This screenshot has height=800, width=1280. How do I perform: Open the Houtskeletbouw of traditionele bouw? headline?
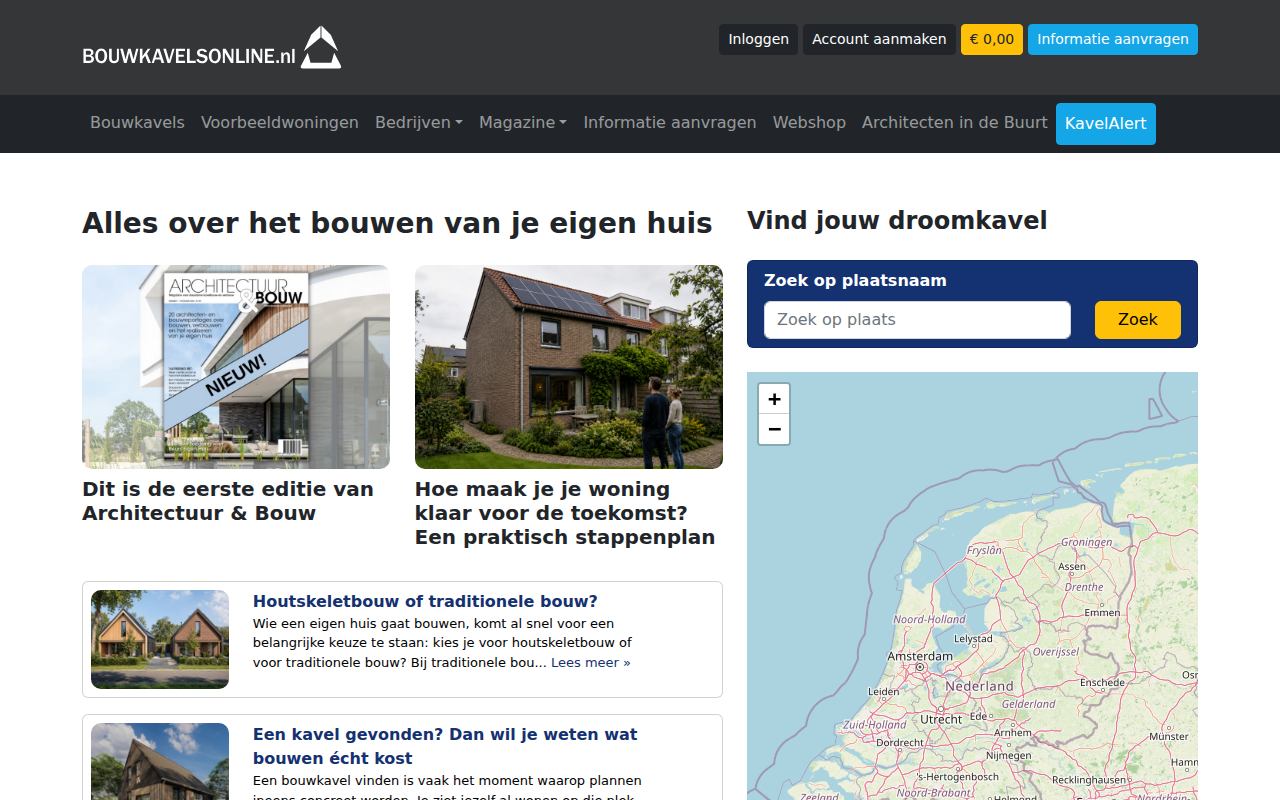425,601
